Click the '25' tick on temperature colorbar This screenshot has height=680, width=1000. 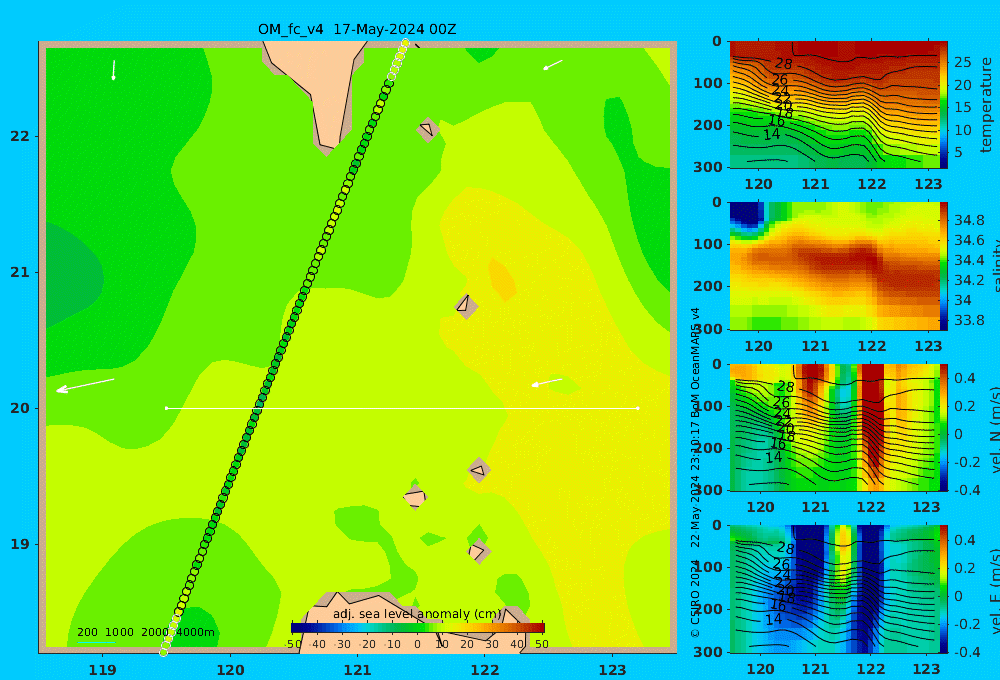click(963, 63)
